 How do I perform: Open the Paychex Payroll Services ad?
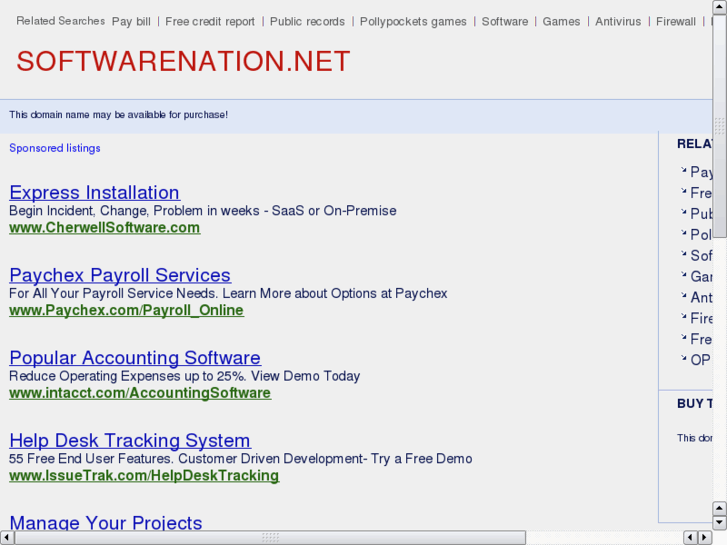click(x=120, y=275)
